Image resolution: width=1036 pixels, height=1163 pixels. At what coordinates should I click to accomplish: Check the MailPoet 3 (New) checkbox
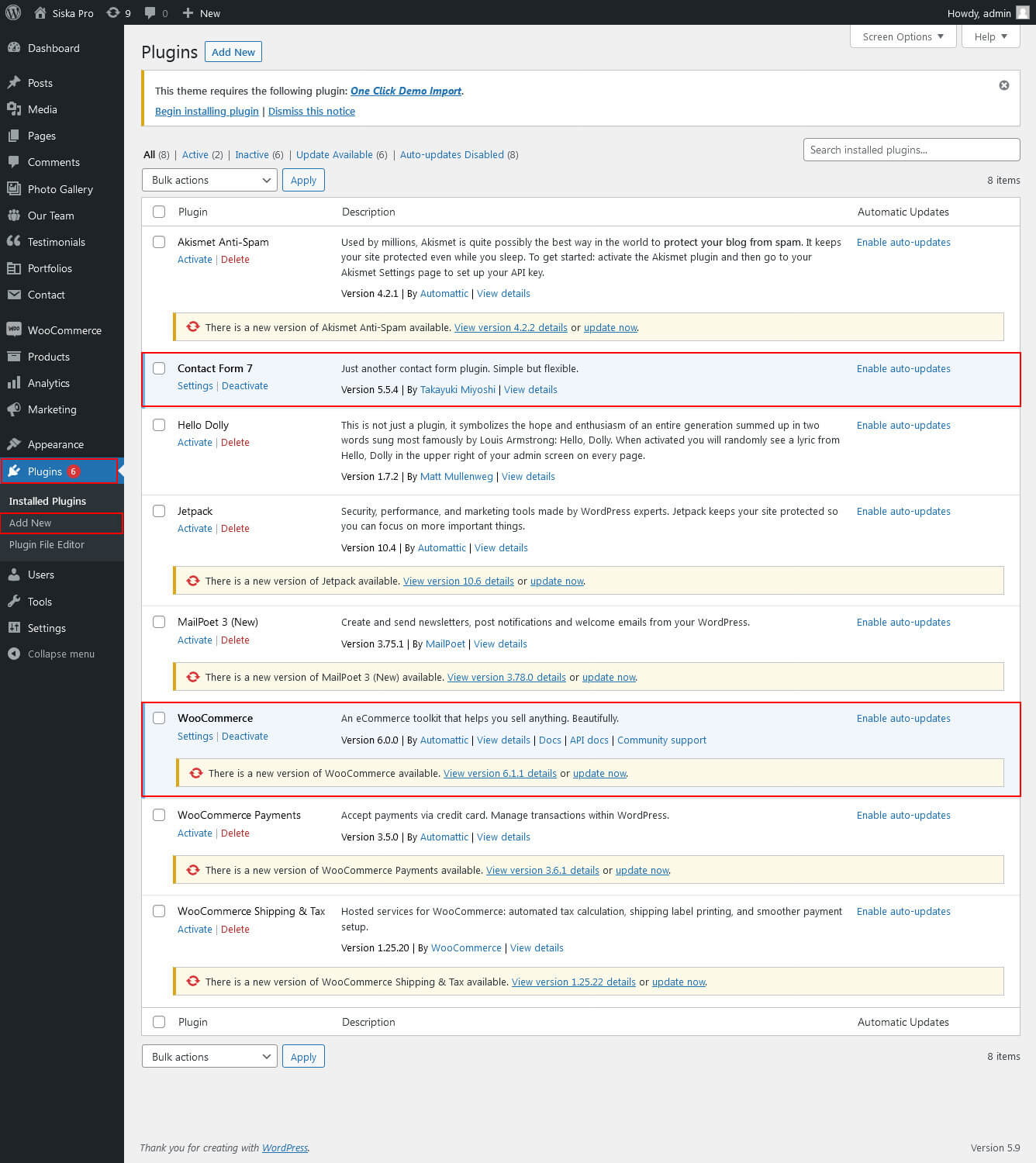pos(159,622)
